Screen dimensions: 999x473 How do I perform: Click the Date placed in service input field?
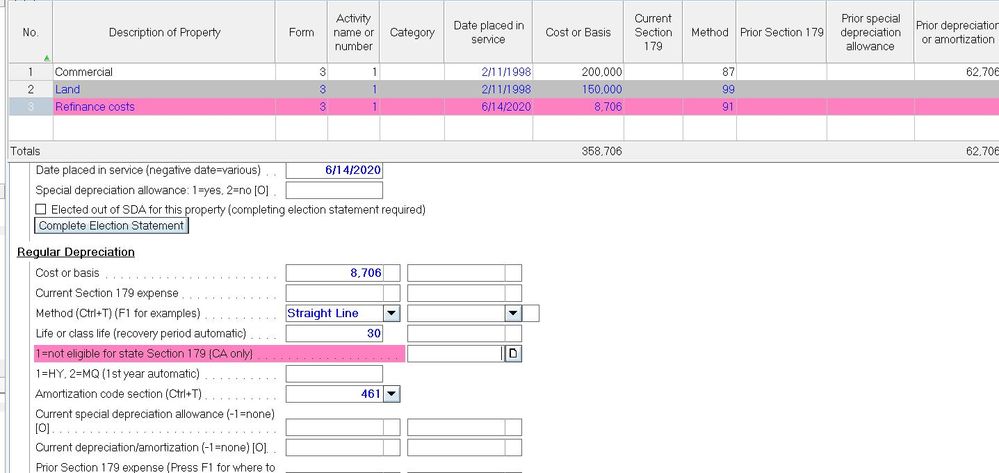pos(334,170)
